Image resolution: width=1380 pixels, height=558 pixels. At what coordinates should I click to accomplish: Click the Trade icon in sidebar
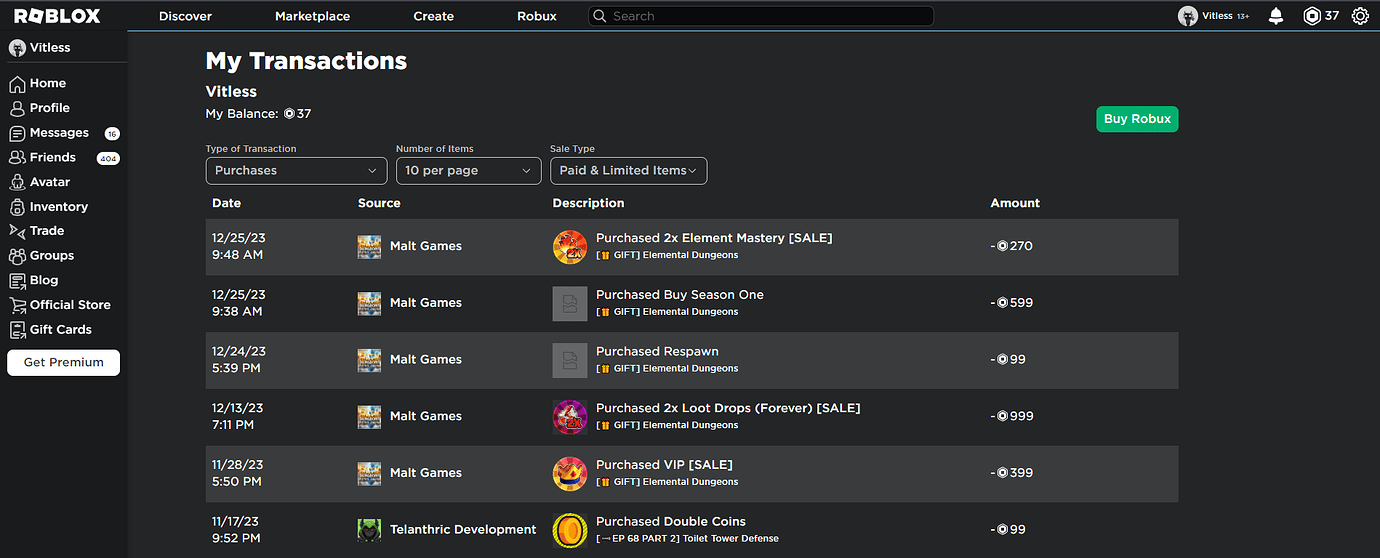tap(17, 231)
